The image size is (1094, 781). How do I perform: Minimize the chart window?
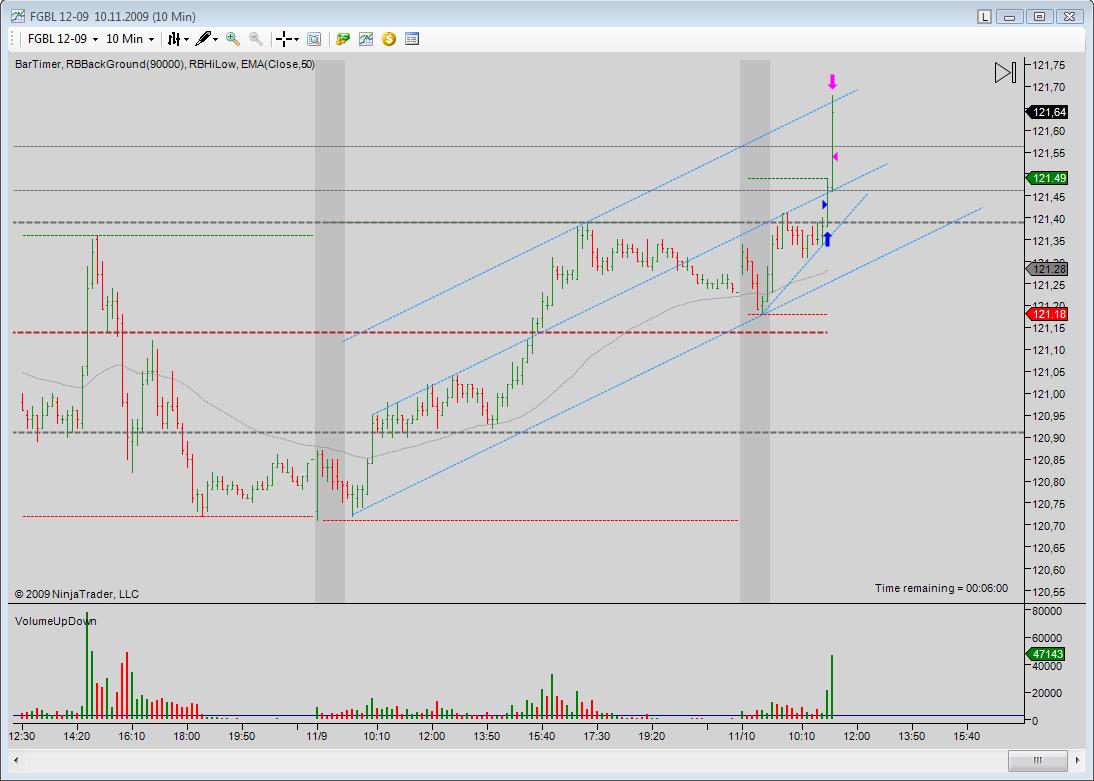(1010, 16)
